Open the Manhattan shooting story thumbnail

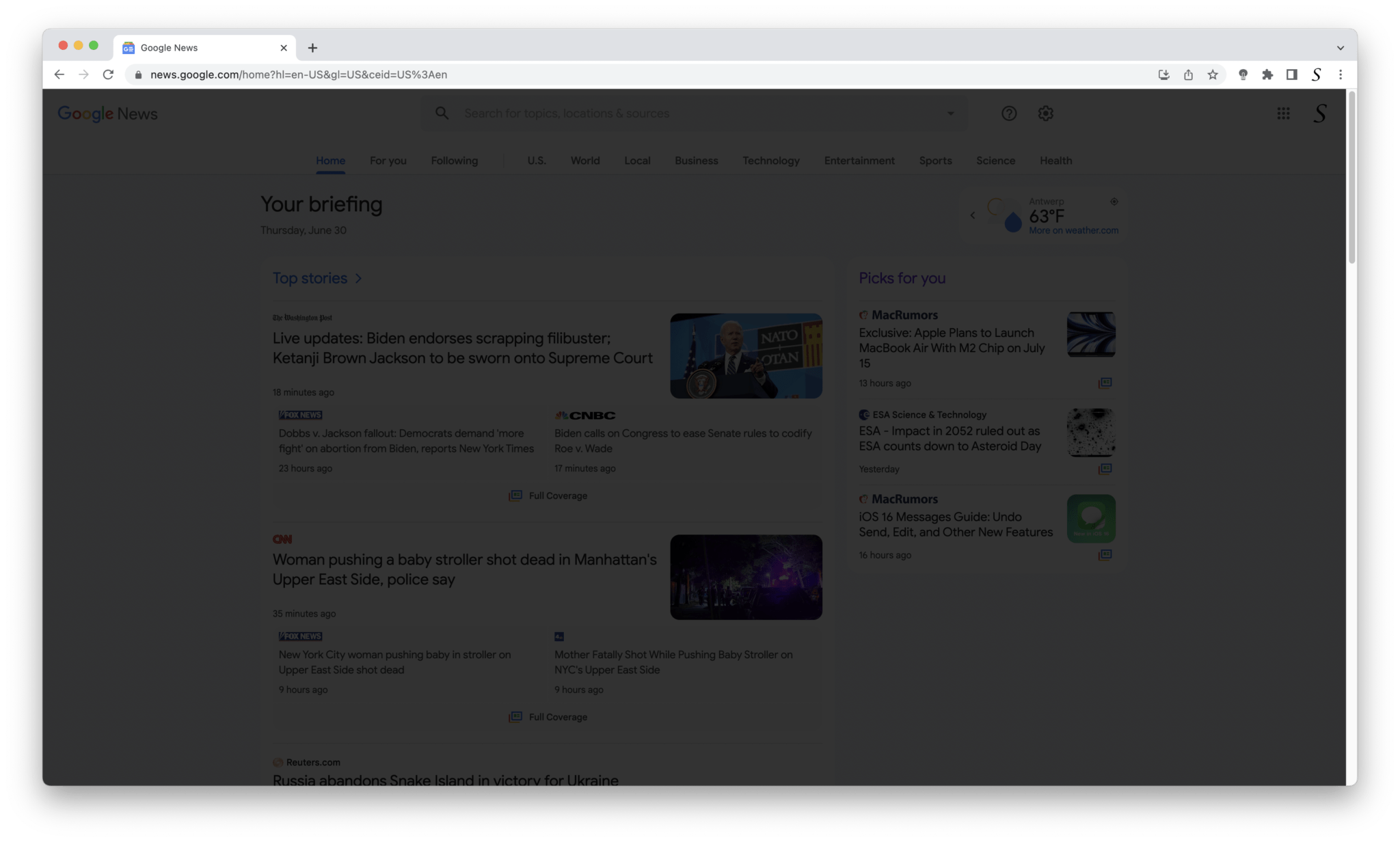[x=746, y=577]
